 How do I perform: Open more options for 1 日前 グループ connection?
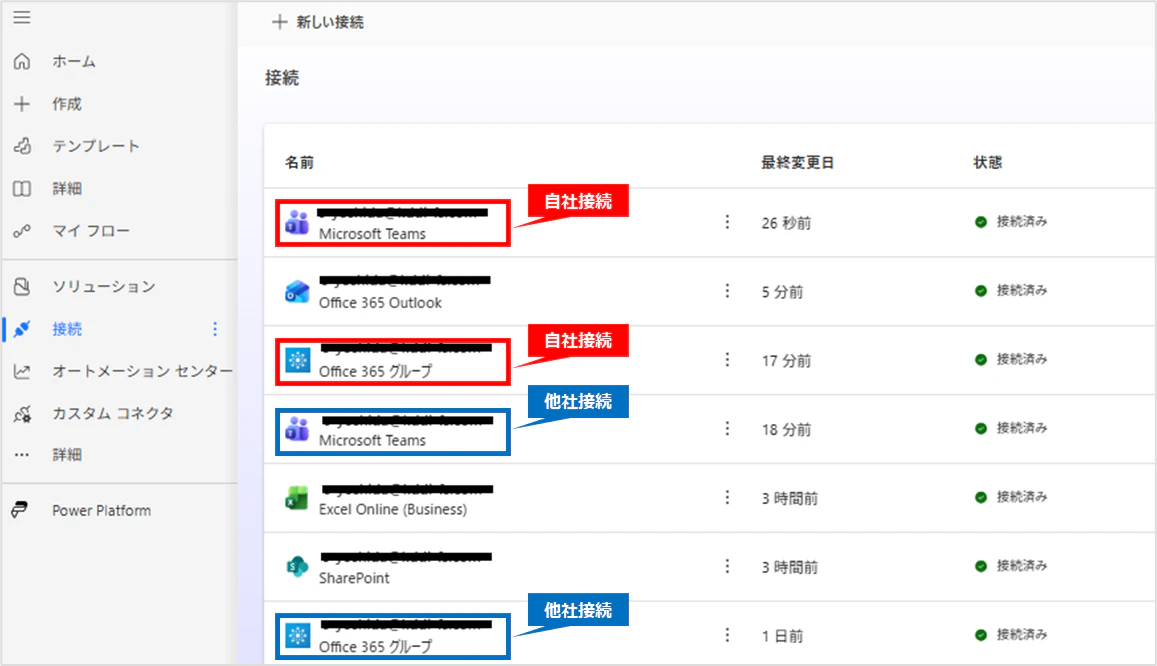[727, 635]
